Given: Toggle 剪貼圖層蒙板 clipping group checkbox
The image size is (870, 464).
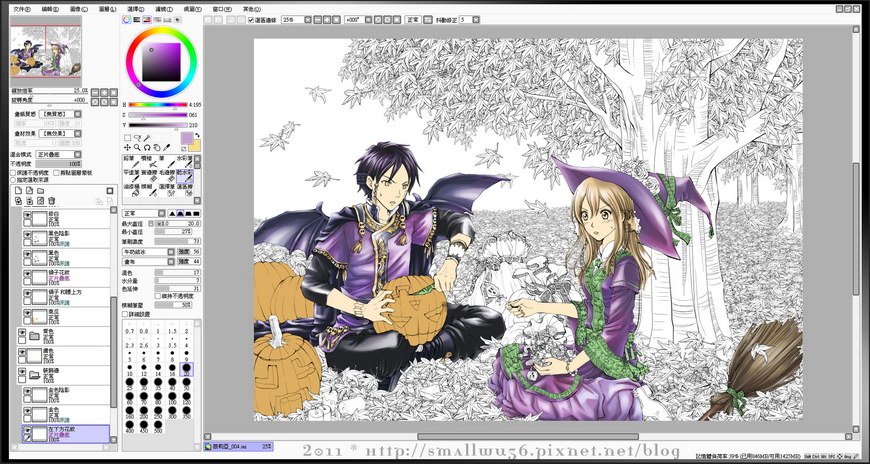Looking at the screenshot, I should coord(55,173).
